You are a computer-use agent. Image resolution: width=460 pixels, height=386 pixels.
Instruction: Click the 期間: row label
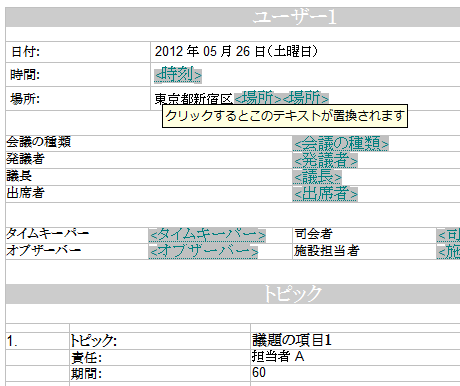tap(86, 374)
